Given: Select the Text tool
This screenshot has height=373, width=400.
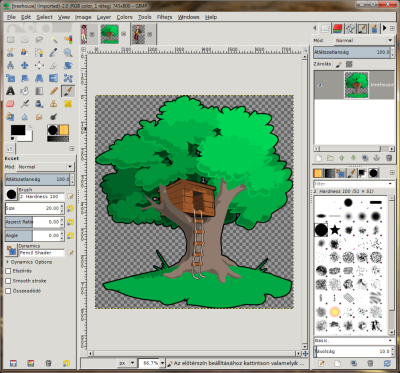Looking at the screenshot, I should point(11,91).
